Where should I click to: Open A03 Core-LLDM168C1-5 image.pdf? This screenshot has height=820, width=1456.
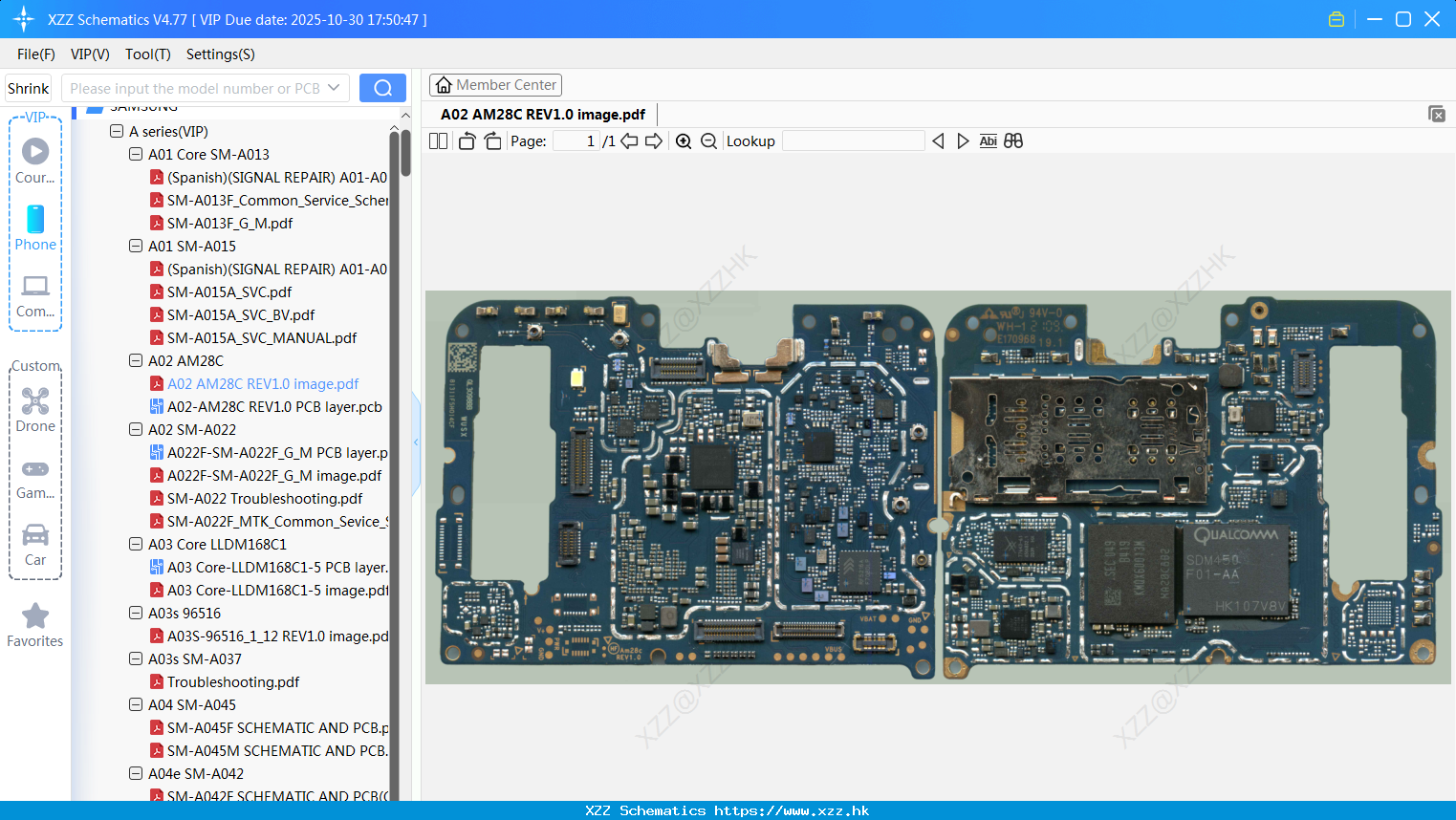click(277, 590)
